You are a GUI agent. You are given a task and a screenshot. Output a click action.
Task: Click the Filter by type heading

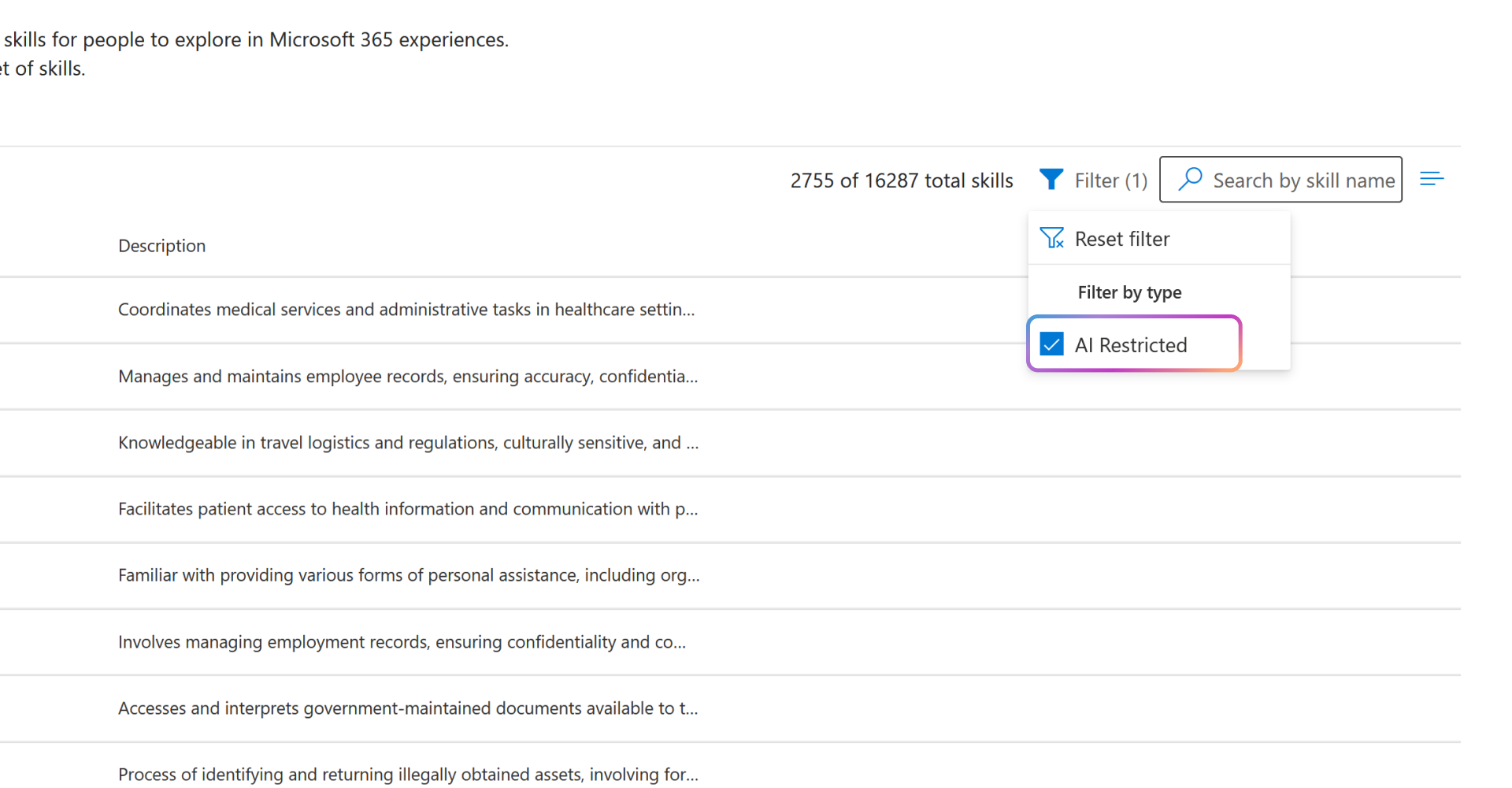coord(1129,292)
